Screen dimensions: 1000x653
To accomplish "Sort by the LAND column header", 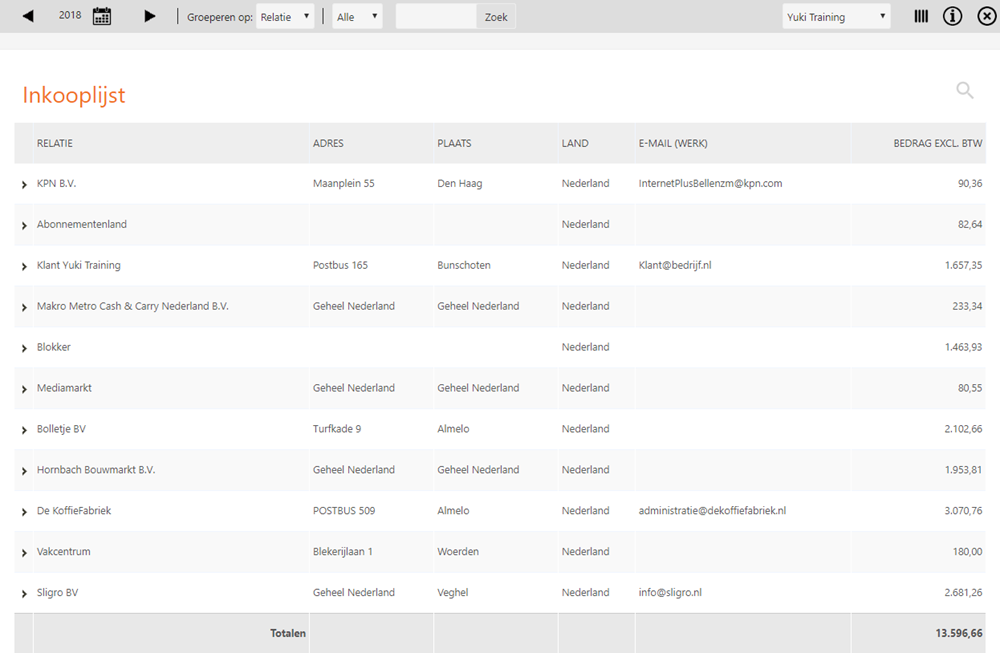I will point(575,143).
